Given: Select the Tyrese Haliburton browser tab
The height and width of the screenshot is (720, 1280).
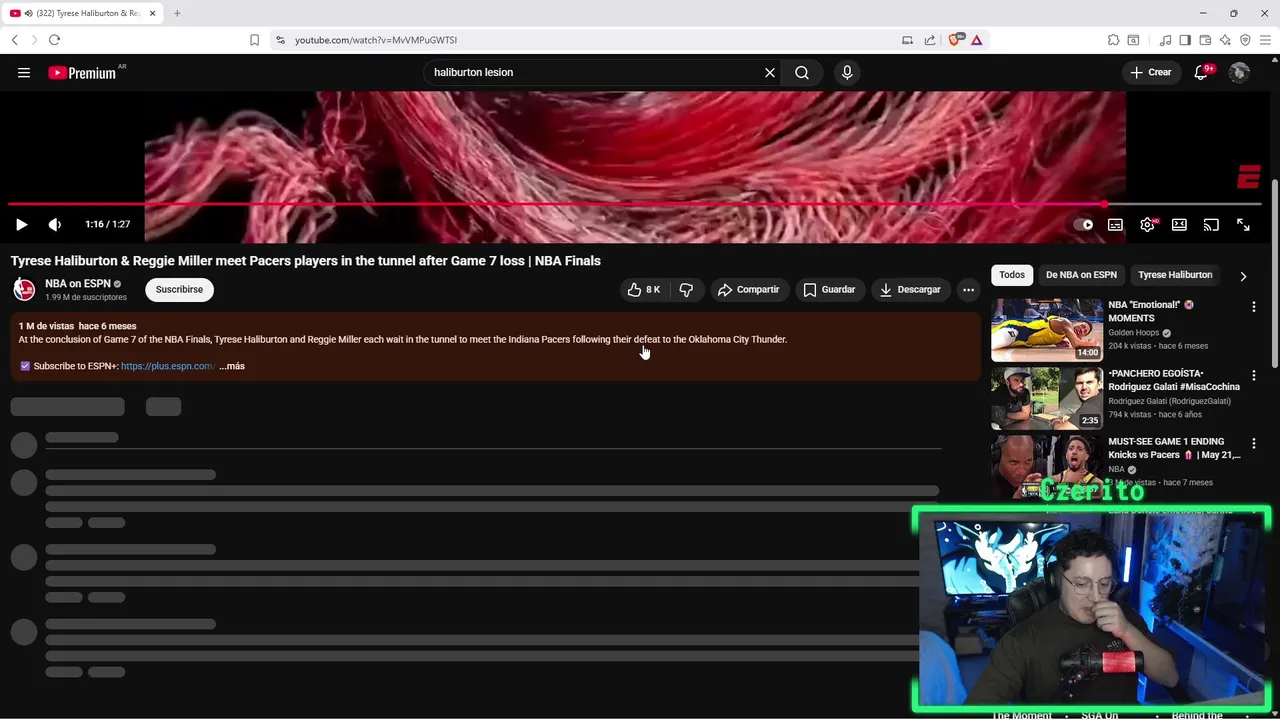Looking at the screenshot, I should click(x=82, y=13).
